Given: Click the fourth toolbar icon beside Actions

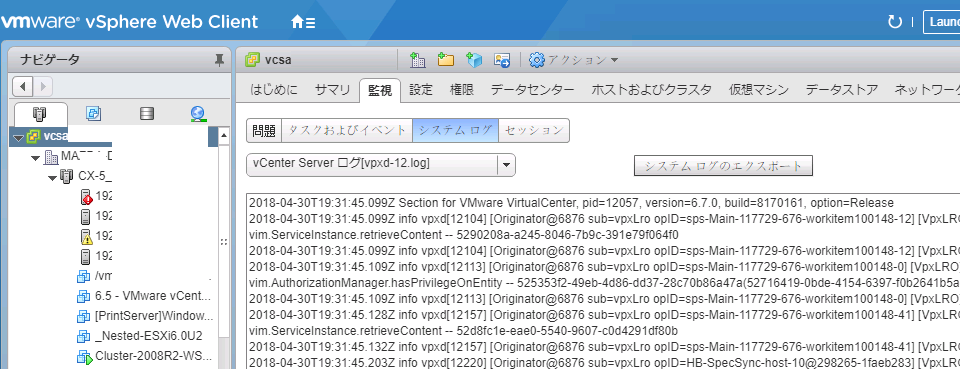Looking at the screenshot, I should [x=502, y=59].
